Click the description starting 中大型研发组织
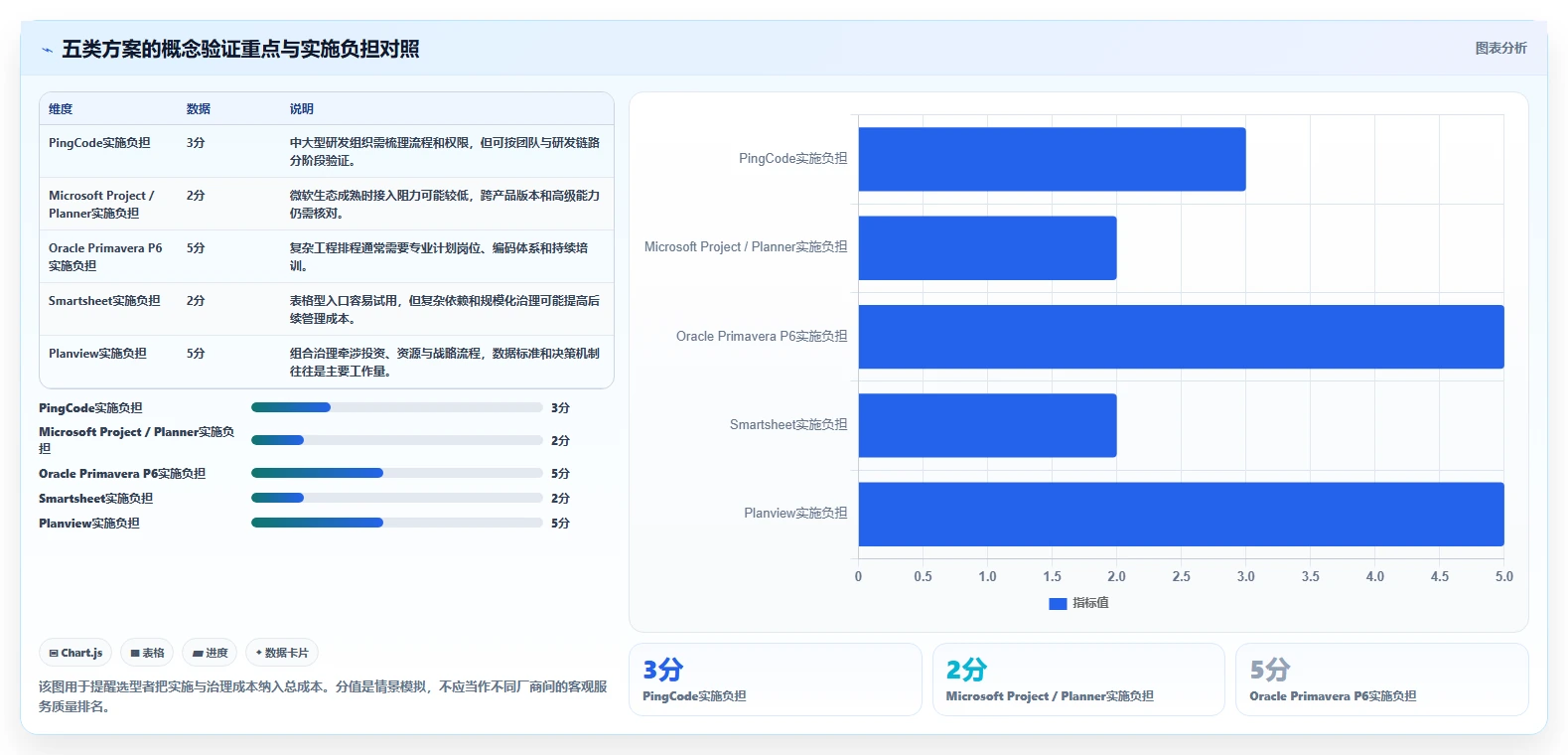The height and width of the screenshot is (755, 1568). 445,152
